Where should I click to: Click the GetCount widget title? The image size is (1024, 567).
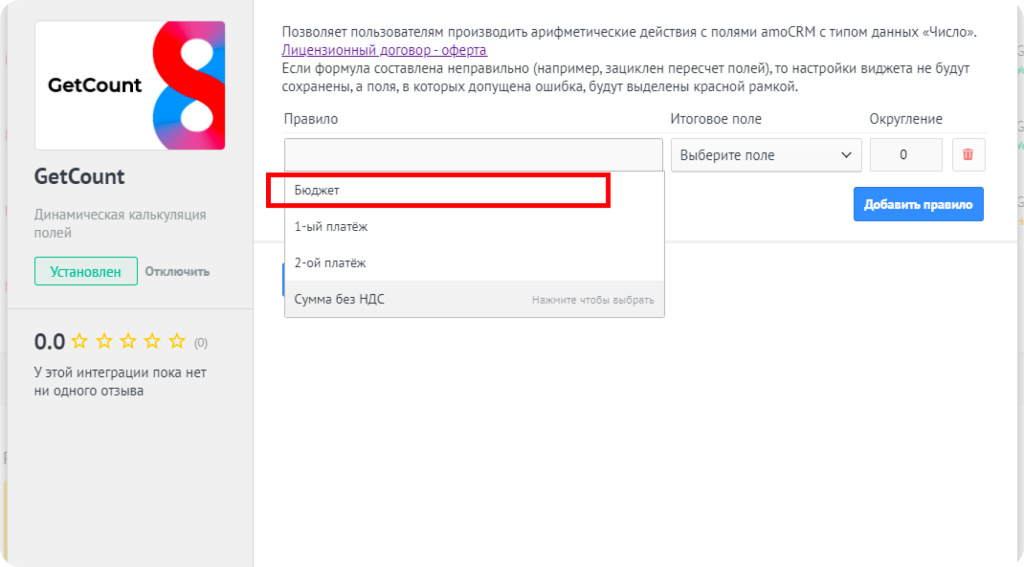pos(80,177)
